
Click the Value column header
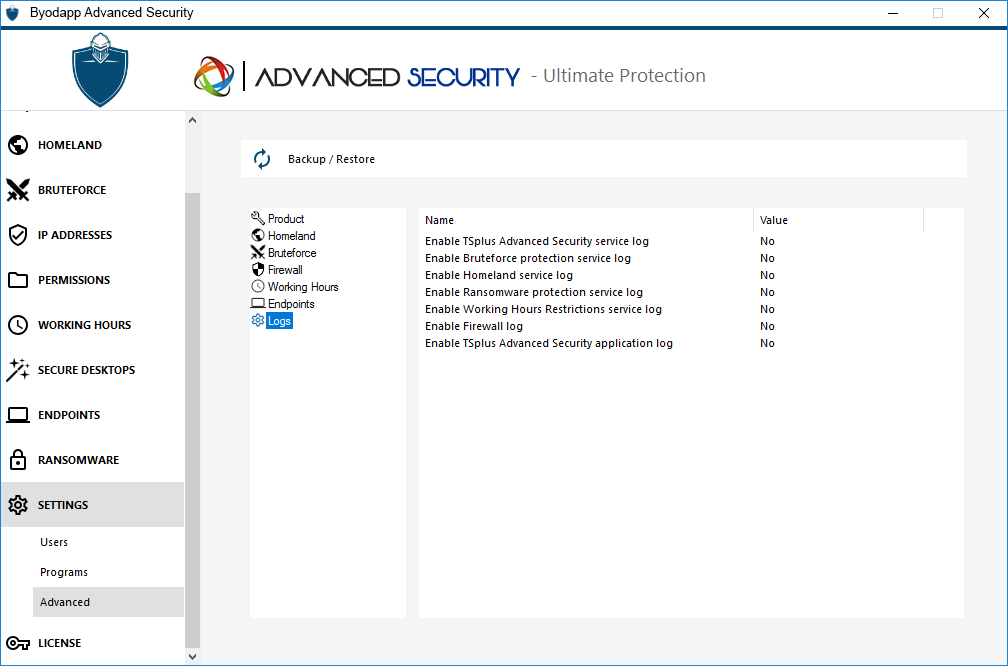(x=838, y=220)
